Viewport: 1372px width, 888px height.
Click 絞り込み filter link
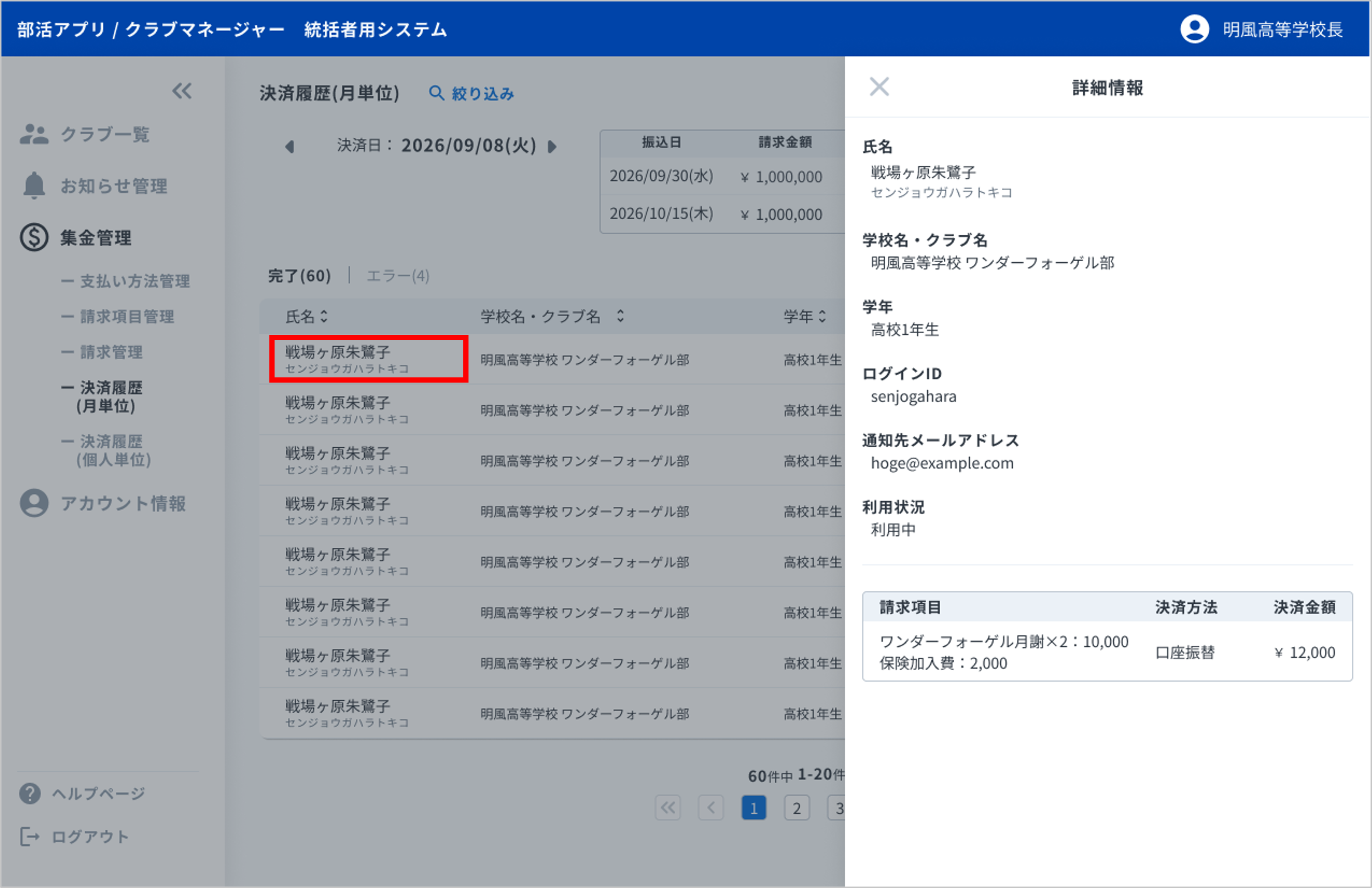click(482, 93)
